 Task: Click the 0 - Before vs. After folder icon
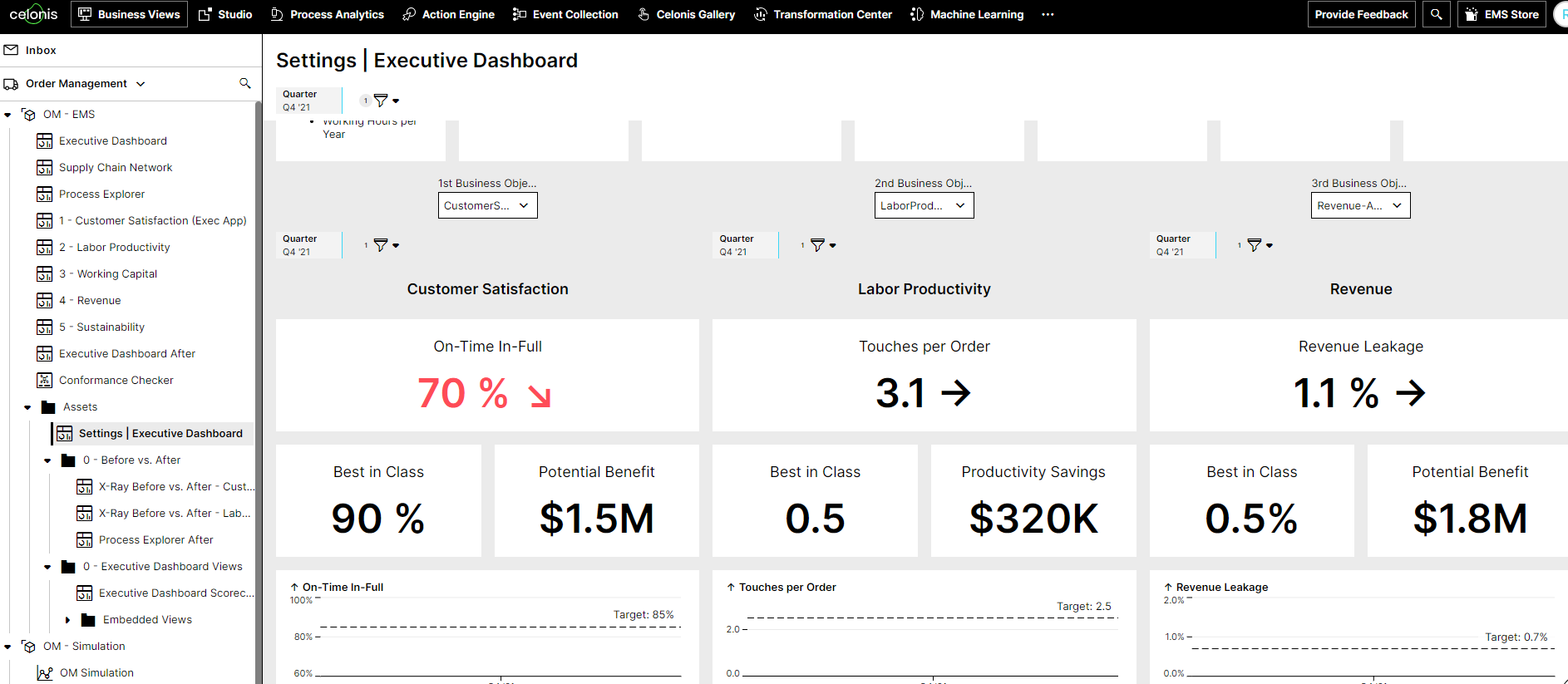68,460
